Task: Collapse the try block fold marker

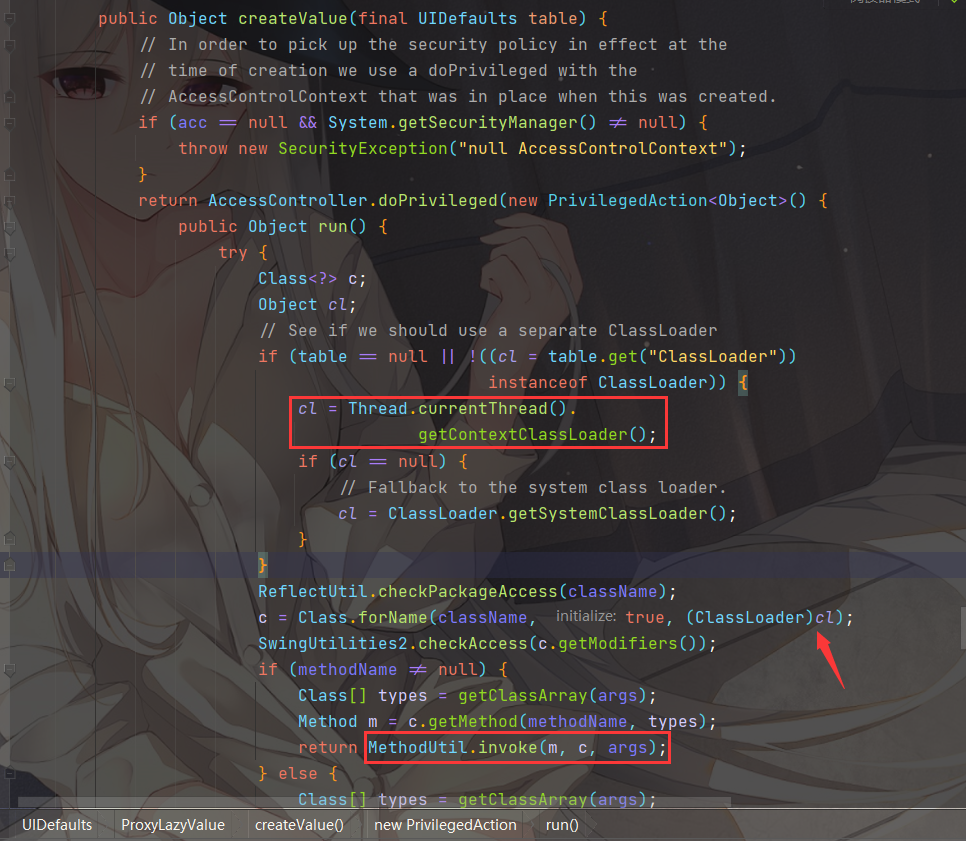Action: pyautogui.click(x=9, y=253)
